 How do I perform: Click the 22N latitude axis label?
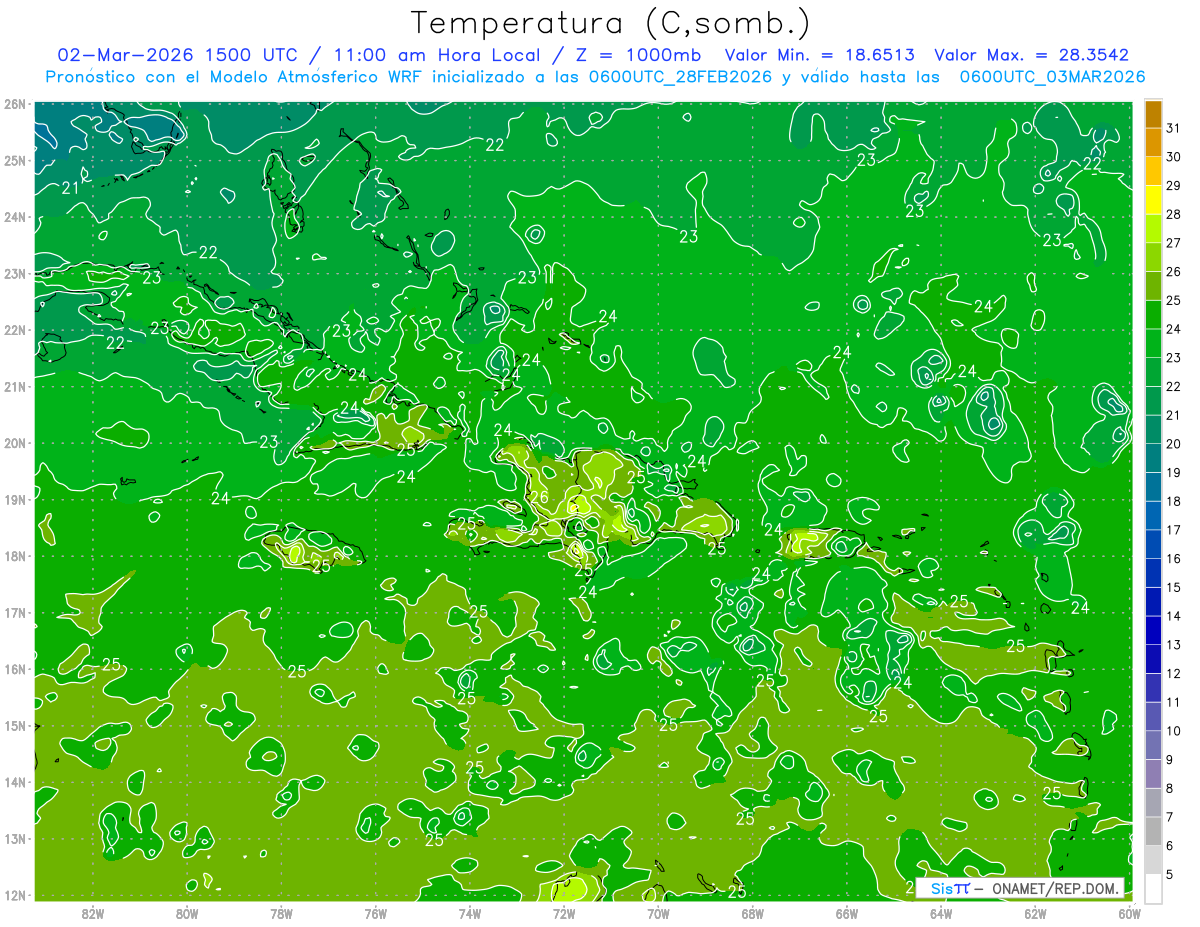click(x=14, y=330)
